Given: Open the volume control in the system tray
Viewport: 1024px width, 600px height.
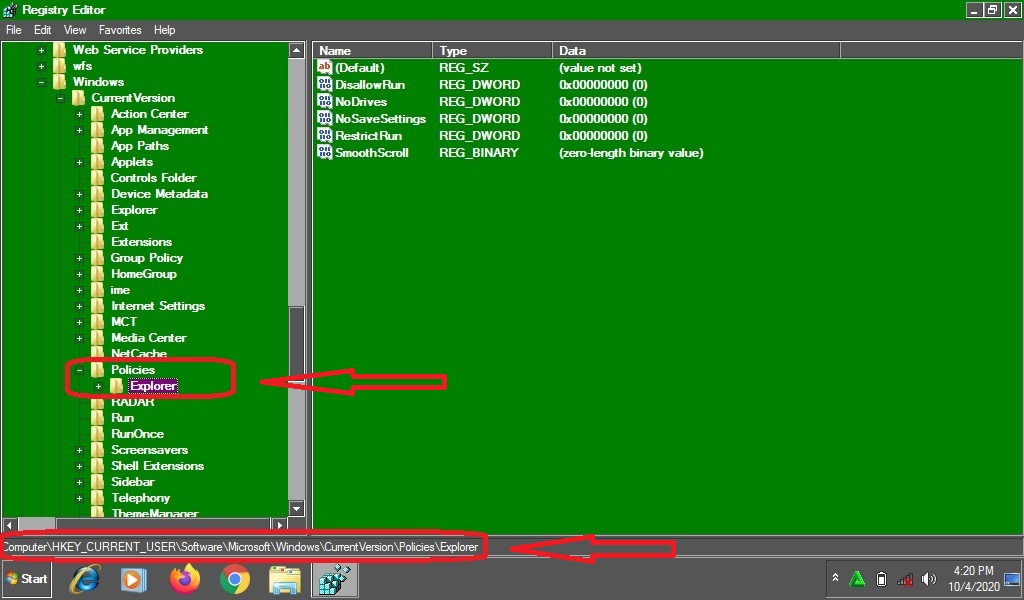Looking at the screenshot, I should tap(930, 579).
